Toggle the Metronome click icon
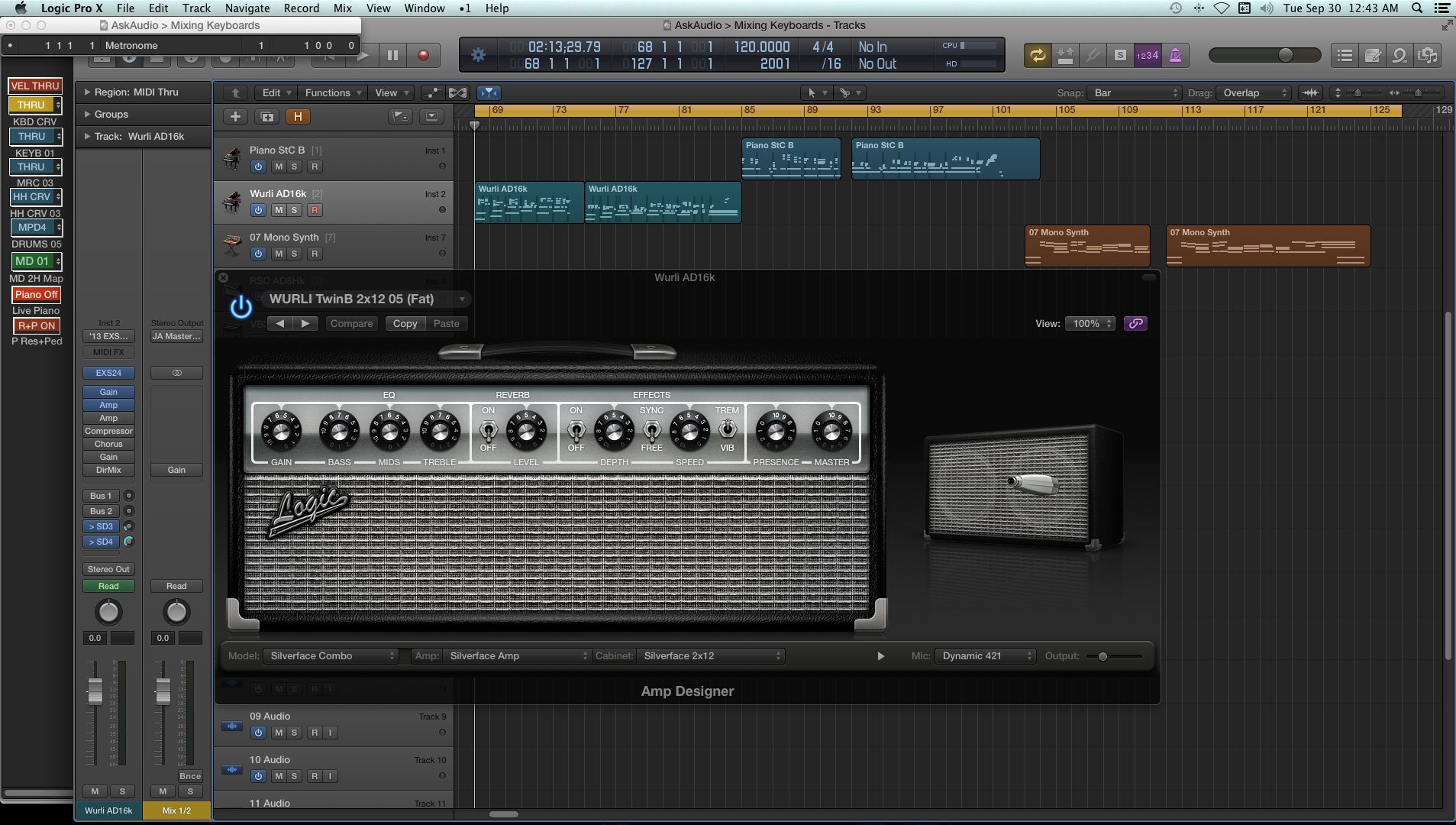Screen dimensions: 1456x825 (x=1175, y=55)
